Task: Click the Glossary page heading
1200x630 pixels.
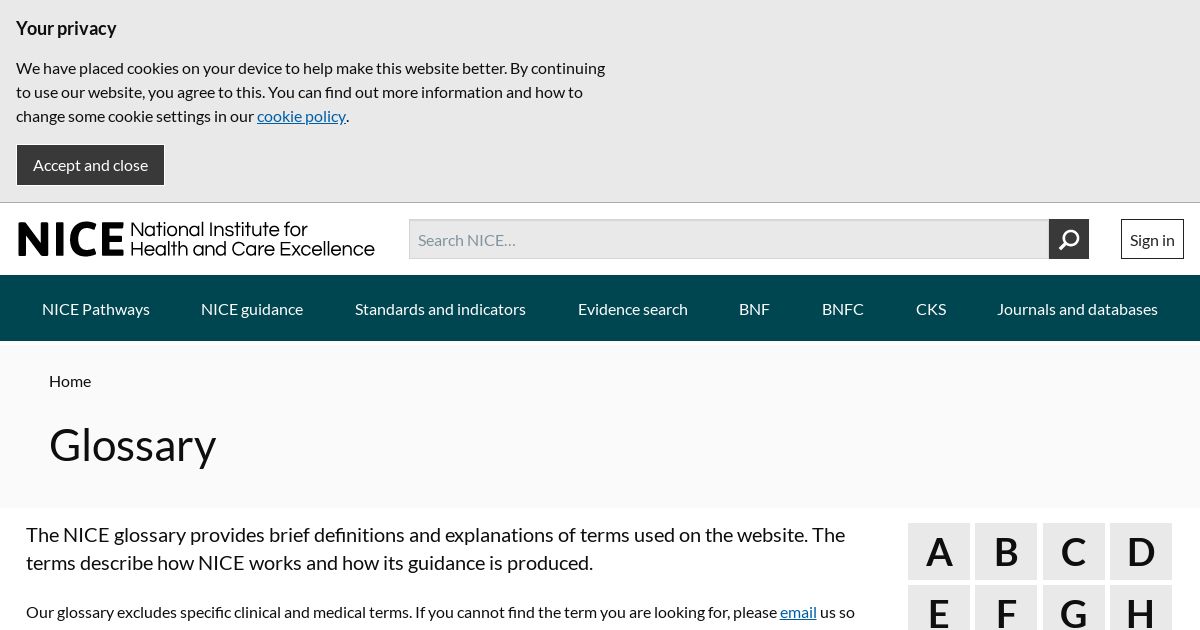Action: coord(133,445)
